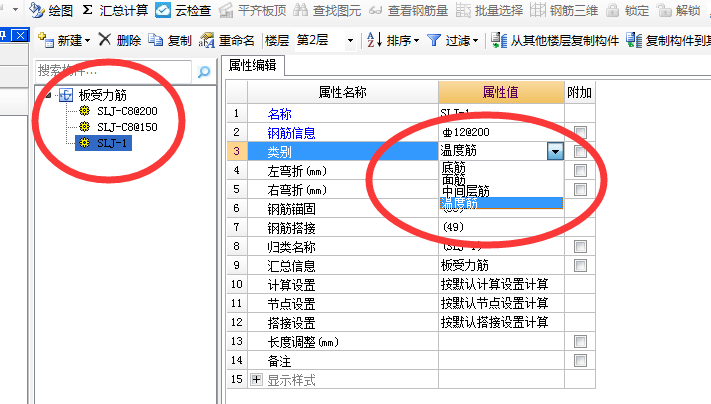This screenshot has width=711, height=404.
Task: Expand the 显示样式 row
Action: [x=257, y=380]
